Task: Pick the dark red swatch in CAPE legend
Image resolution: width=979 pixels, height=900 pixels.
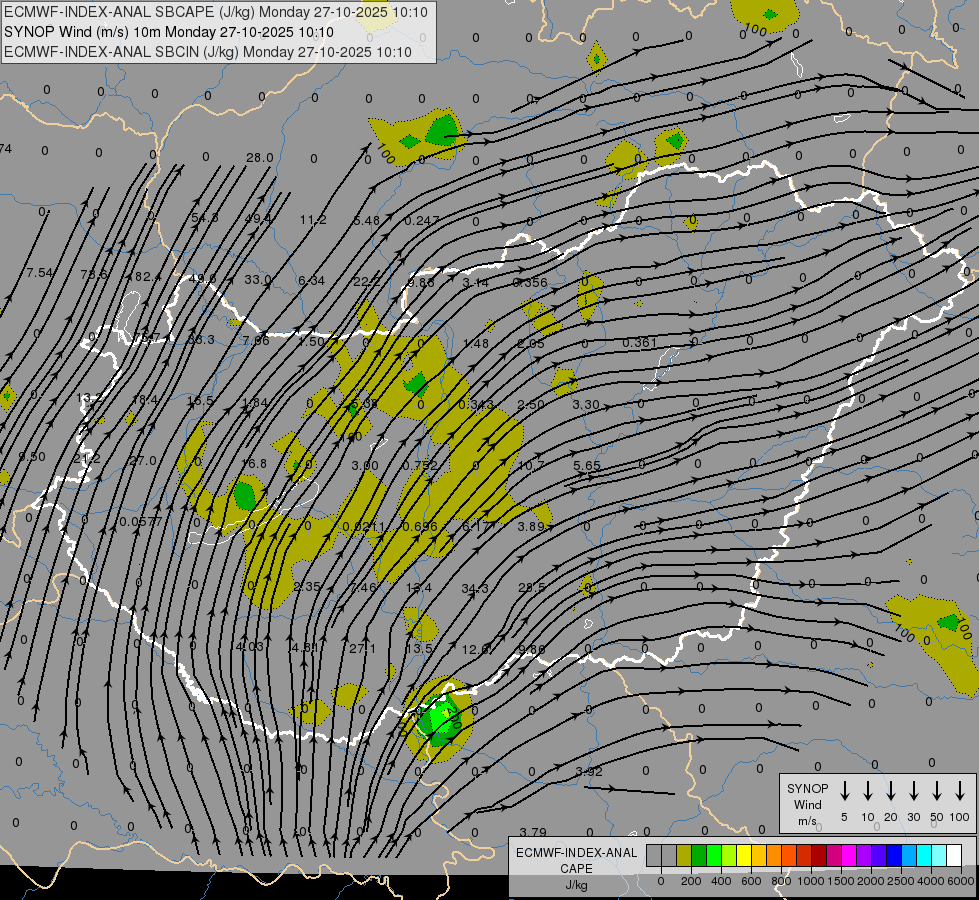Action: point(819,855)
